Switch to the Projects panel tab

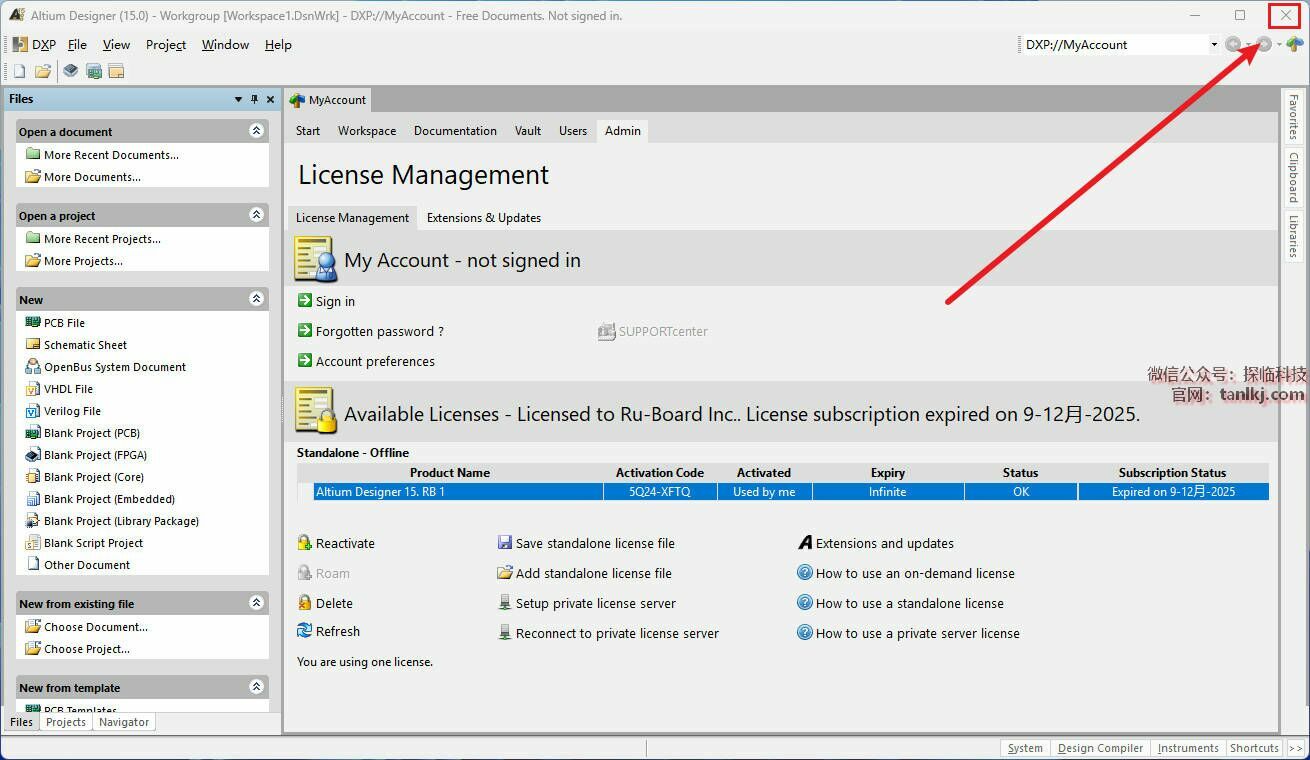66,722
